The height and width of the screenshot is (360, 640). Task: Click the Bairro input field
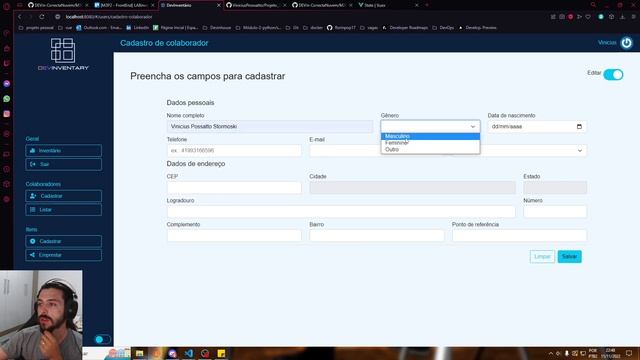point(376,236)
